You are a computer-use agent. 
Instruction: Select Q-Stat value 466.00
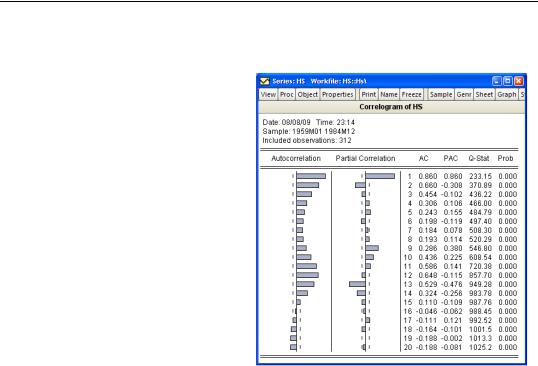480,203
